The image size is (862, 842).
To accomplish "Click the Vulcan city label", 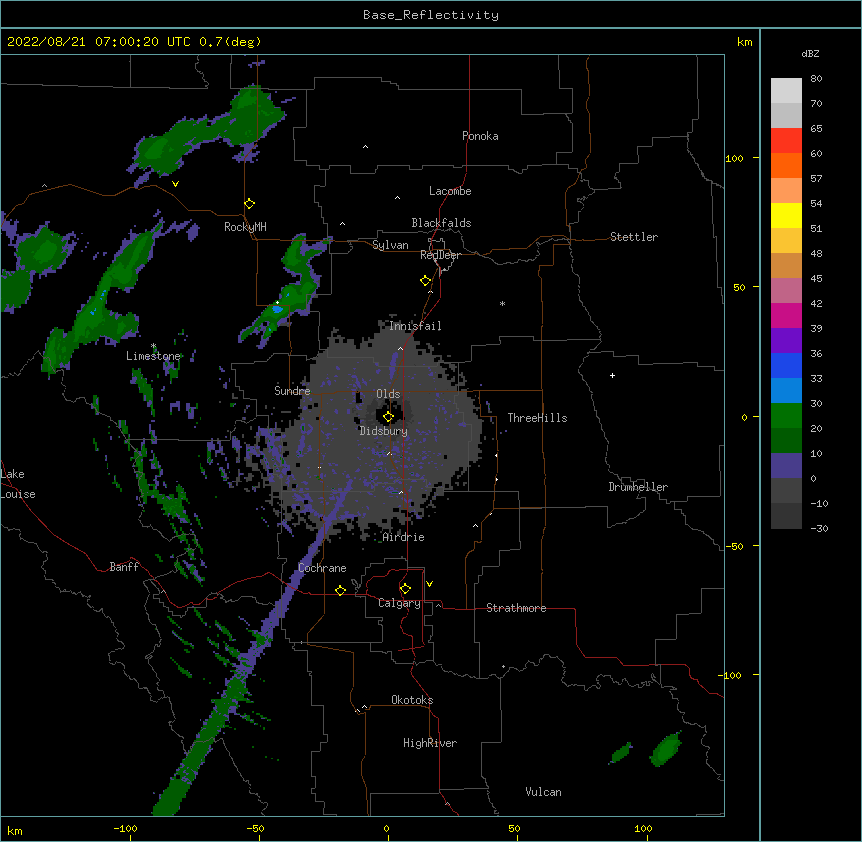I will point(543,792).
